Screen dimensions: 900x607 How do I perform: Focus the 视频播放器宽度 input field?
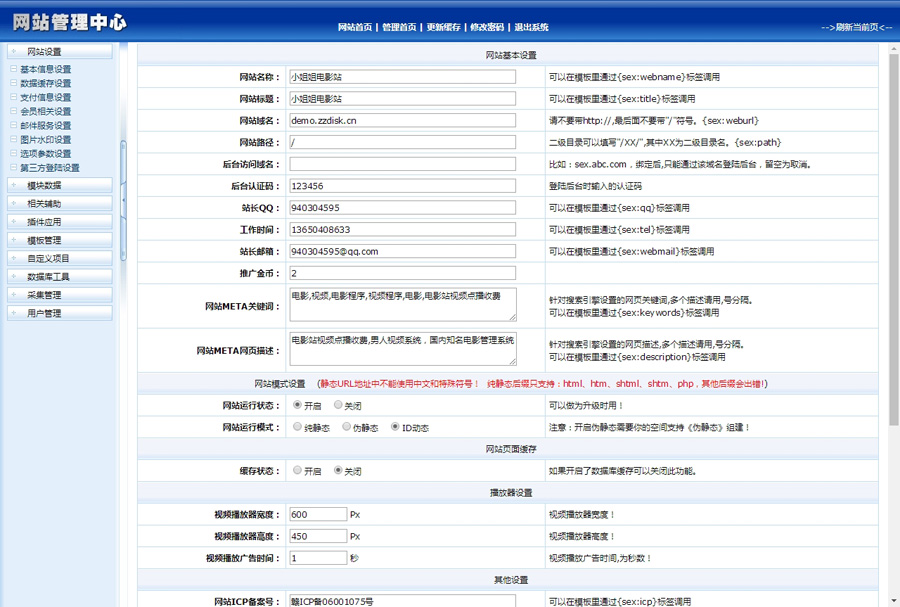click(x=317, y=514)
